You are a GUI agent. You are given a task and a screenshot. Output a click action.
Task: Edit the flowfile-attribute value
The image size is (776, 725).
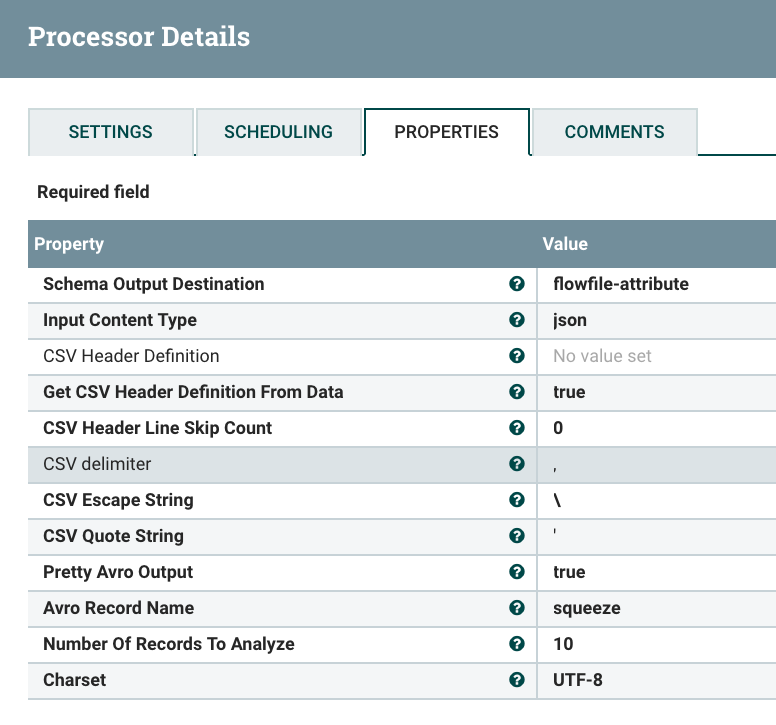click(621, 284)
